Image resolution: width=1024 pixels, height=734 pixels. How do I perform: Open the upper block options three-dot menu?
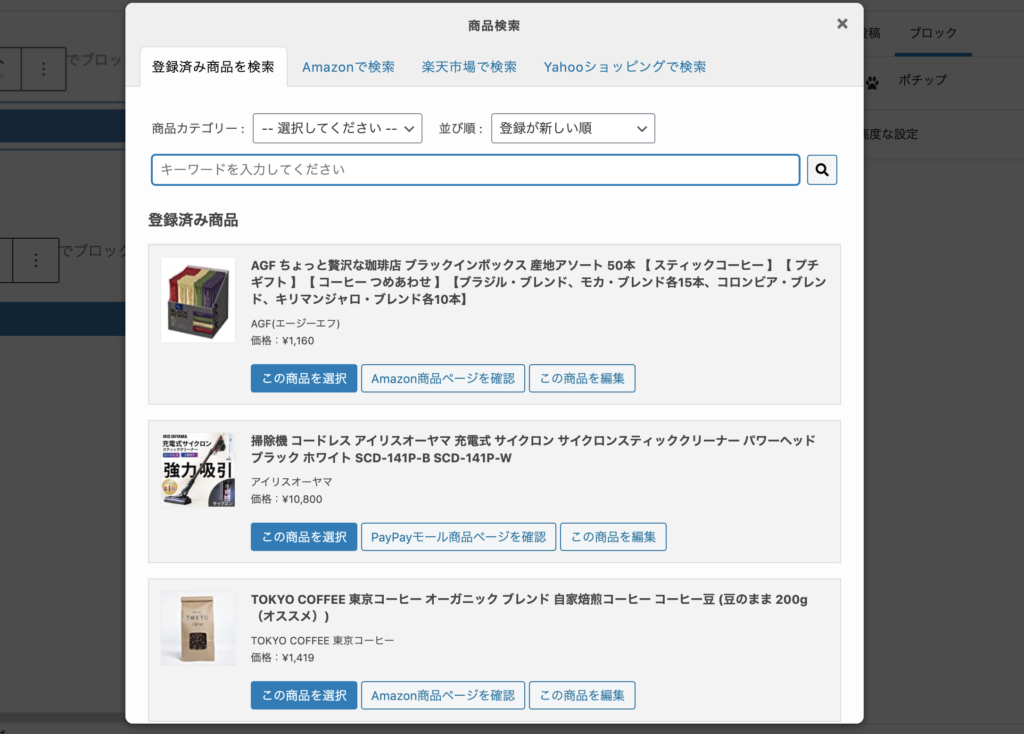(x=44, y=69)
